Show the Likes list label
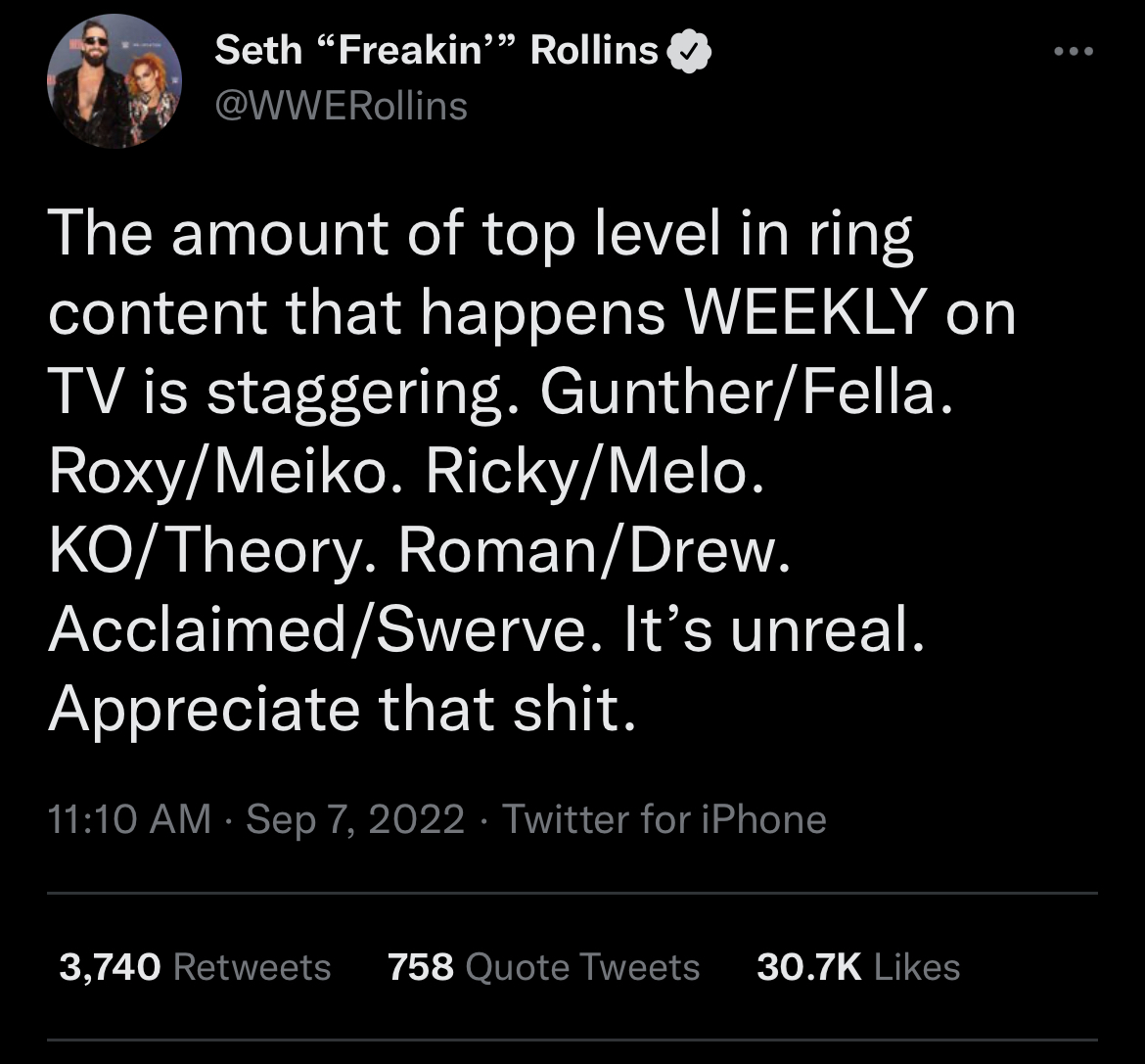Screen dimensions: 1145x1064 (916, 967)
